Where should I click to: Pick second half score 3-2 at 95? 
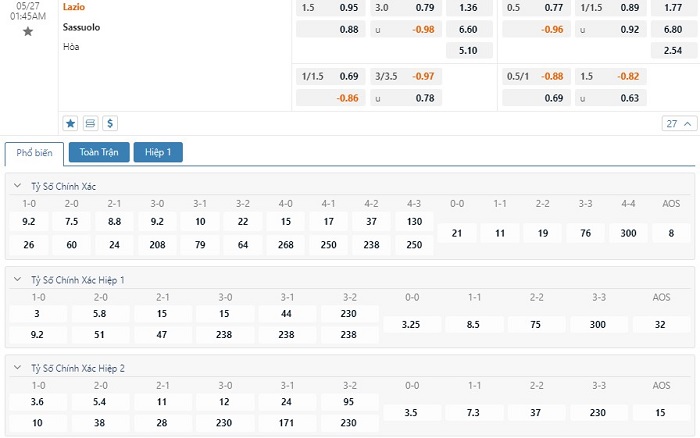click(350, 402)
